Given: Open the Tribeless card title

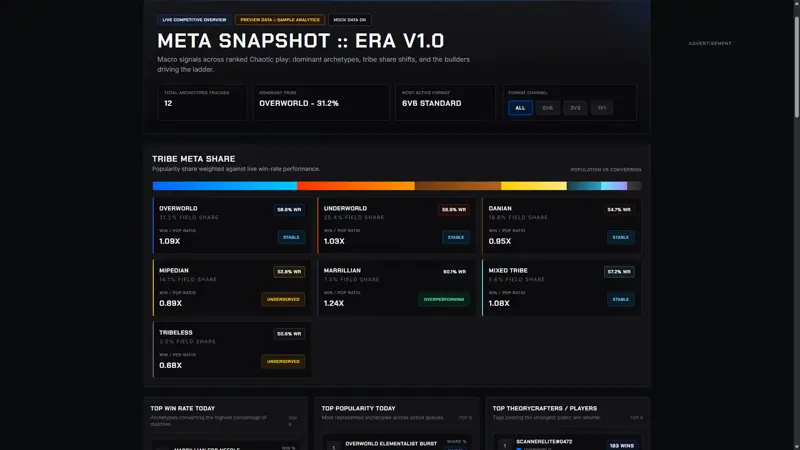Looking at the screenshot, I should pos(176,333).
